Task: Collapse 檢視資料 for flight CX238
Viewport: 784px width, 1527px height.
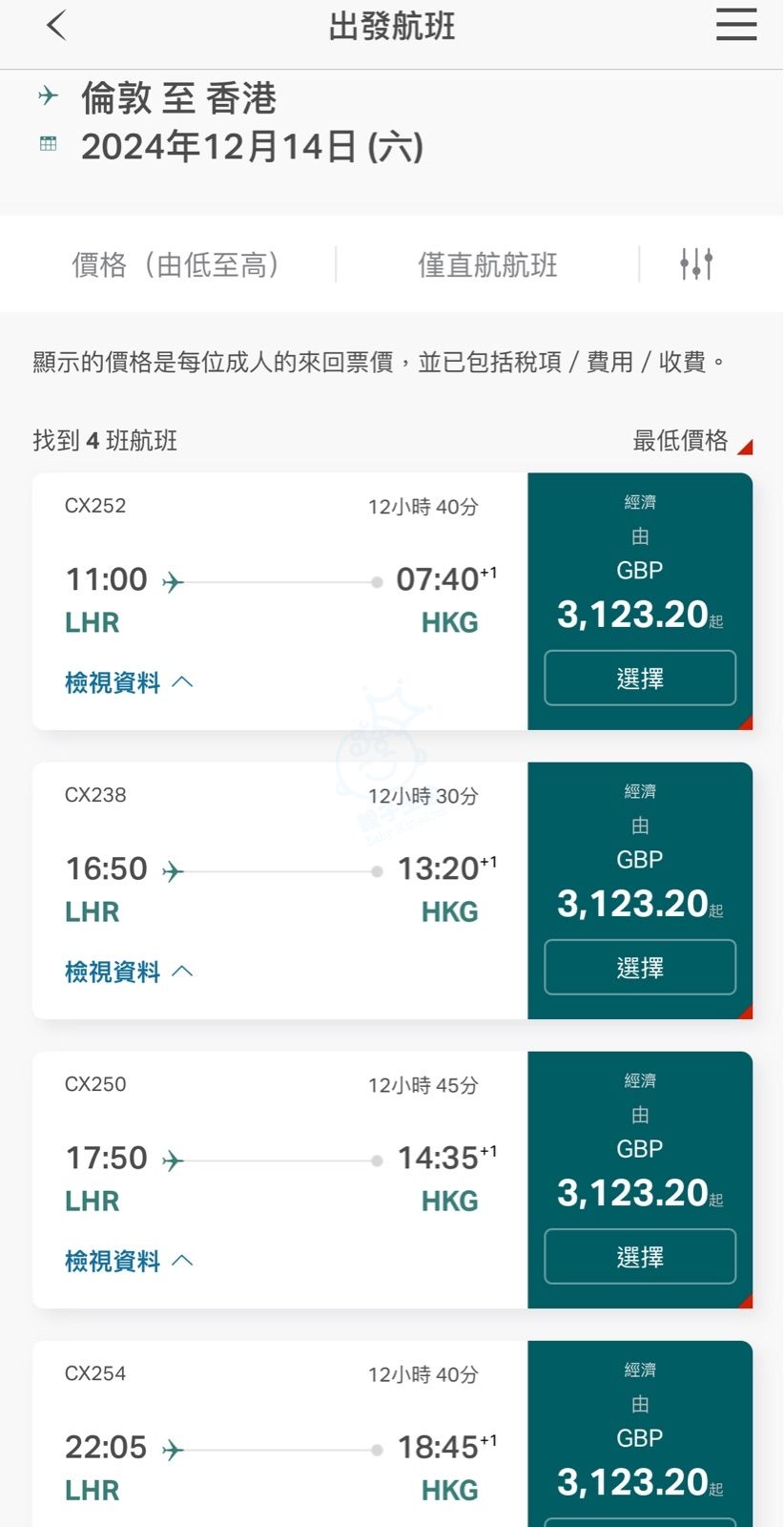Action: tap(129, 972)
